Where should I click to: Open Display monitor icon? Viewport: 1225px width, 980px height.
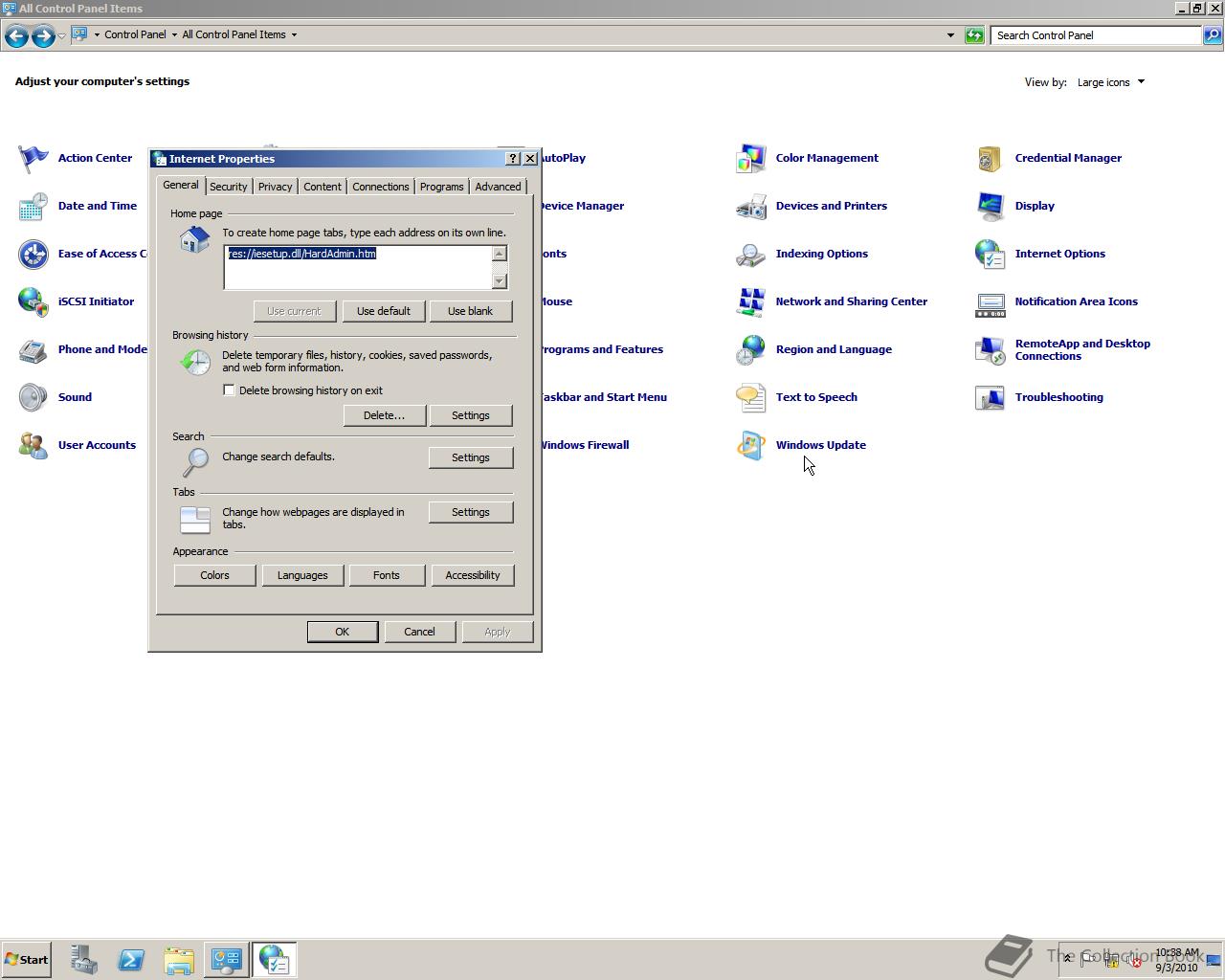[991, 206]
